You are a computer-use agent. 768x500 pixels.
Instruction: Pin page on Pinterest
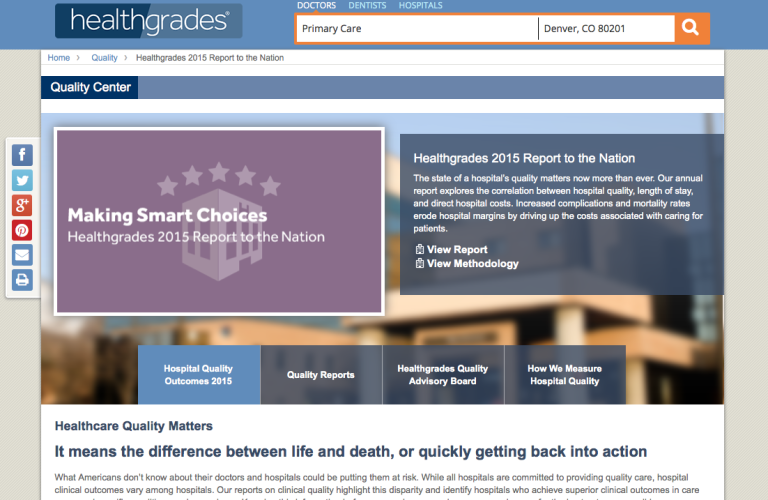[x=22, y=230]
